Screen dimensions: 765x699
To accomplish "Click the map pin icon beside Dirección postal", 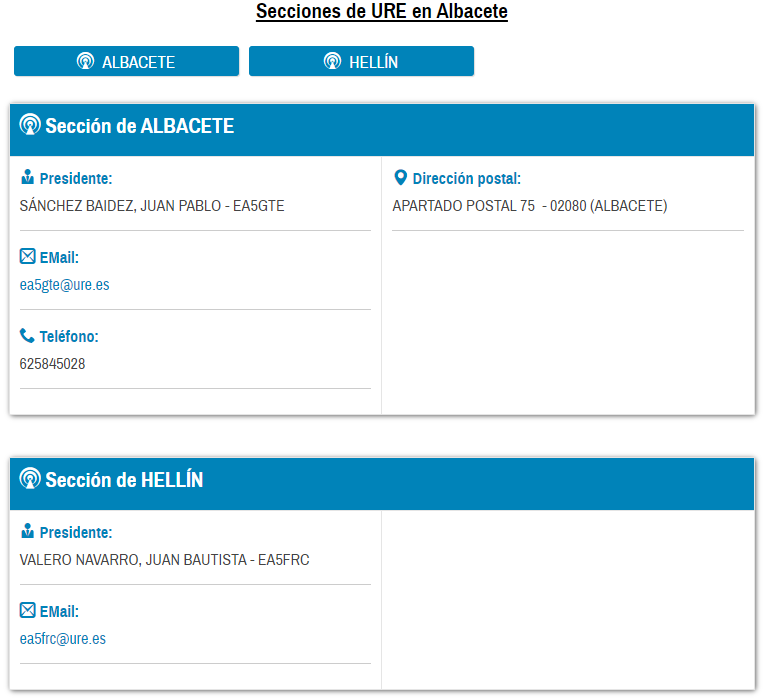I will coord(401,179).
